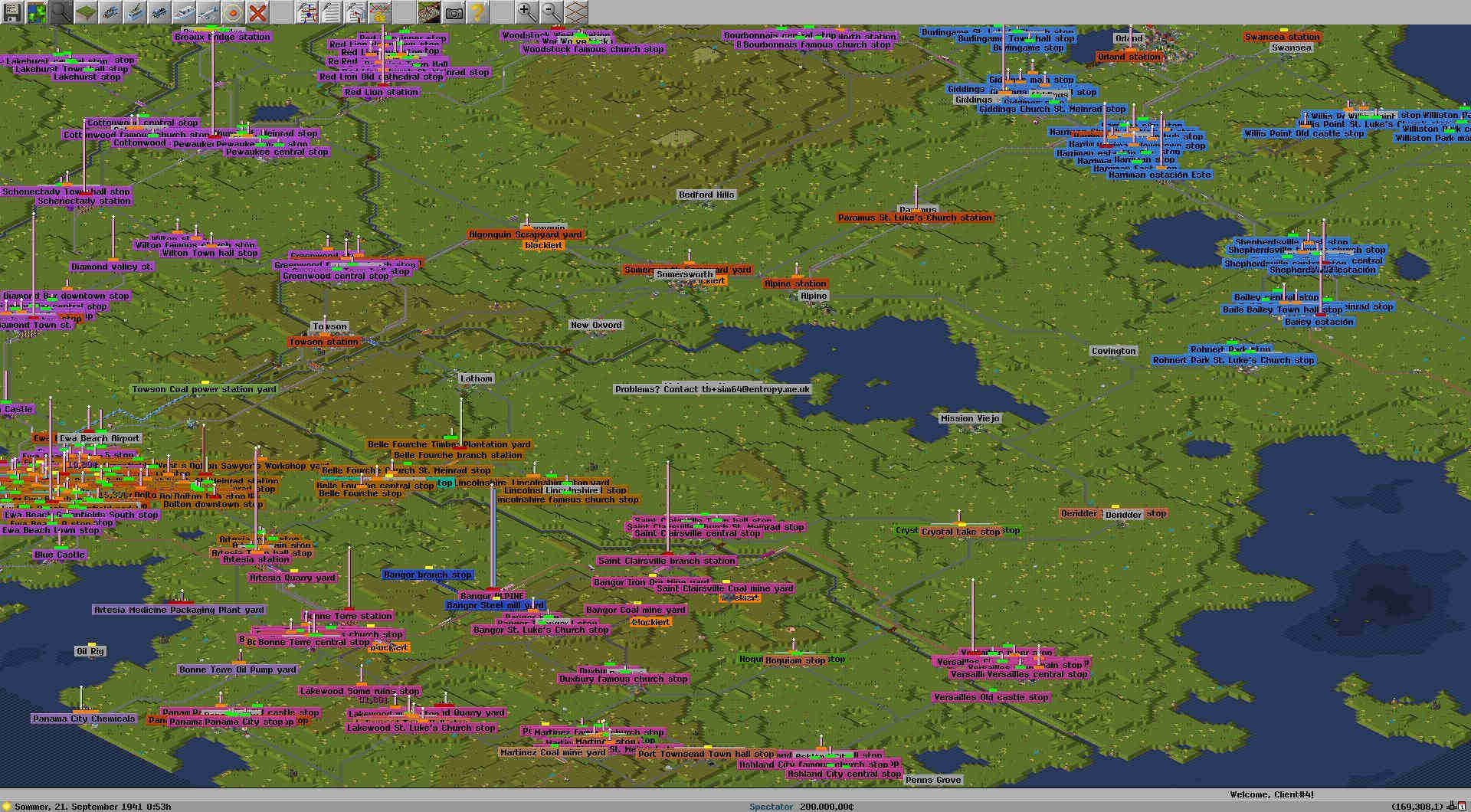Zoom out of the map
Viewport: 1471px width, 812px height.
tap(550, 11)
